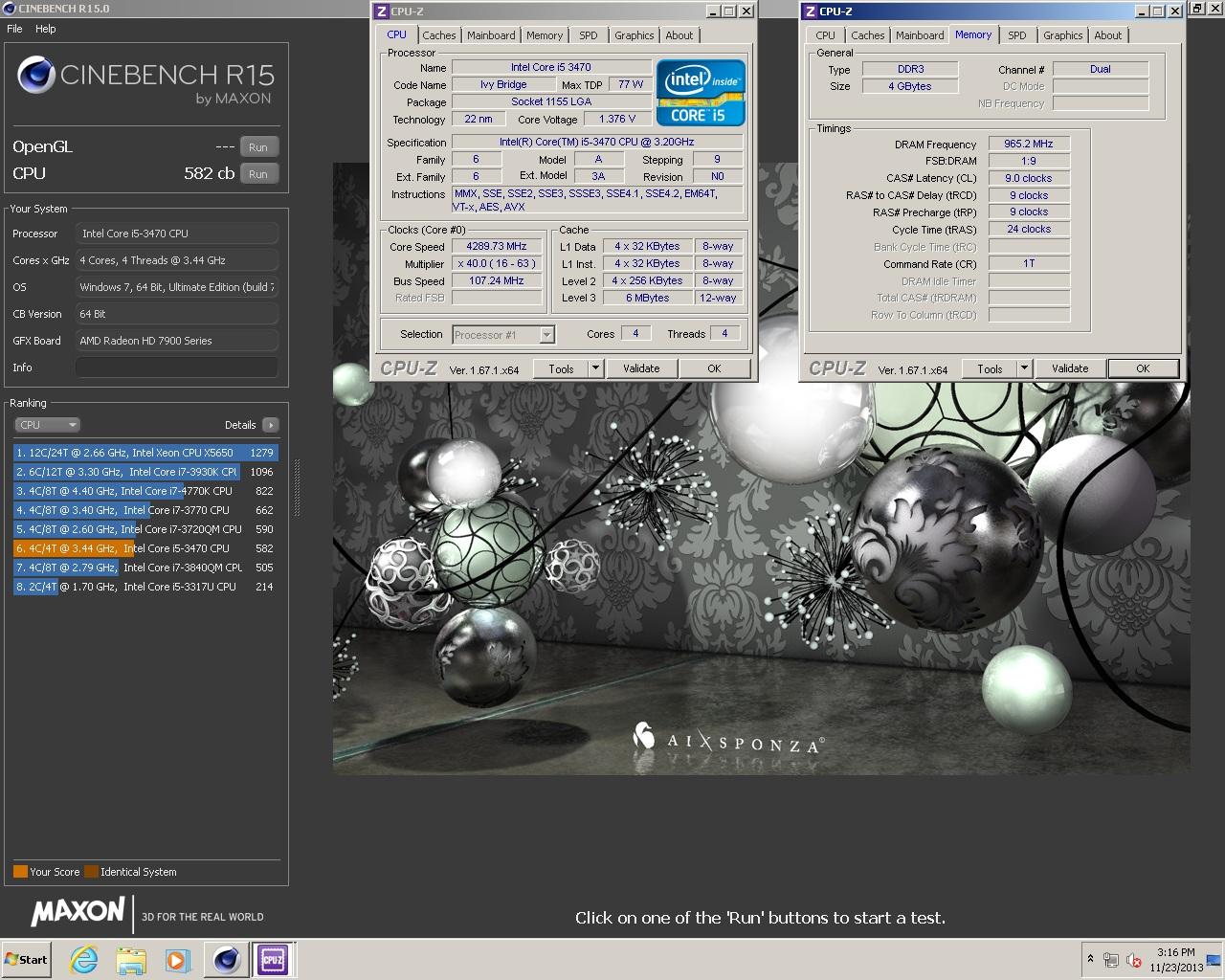Click Validate in right CPU-Z window
Viewport: 1225px width, 980px height.
coord(1070,368)
